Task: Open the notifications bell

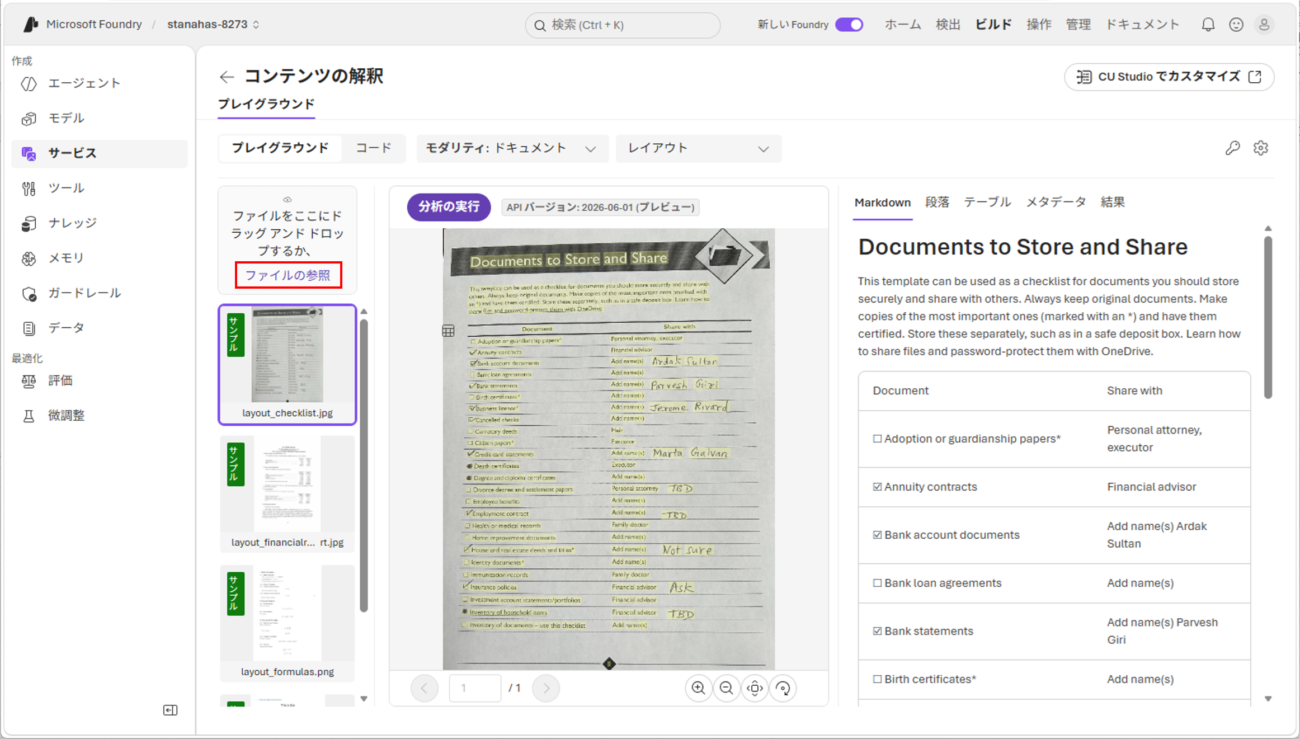Action: pos(1208,25)
